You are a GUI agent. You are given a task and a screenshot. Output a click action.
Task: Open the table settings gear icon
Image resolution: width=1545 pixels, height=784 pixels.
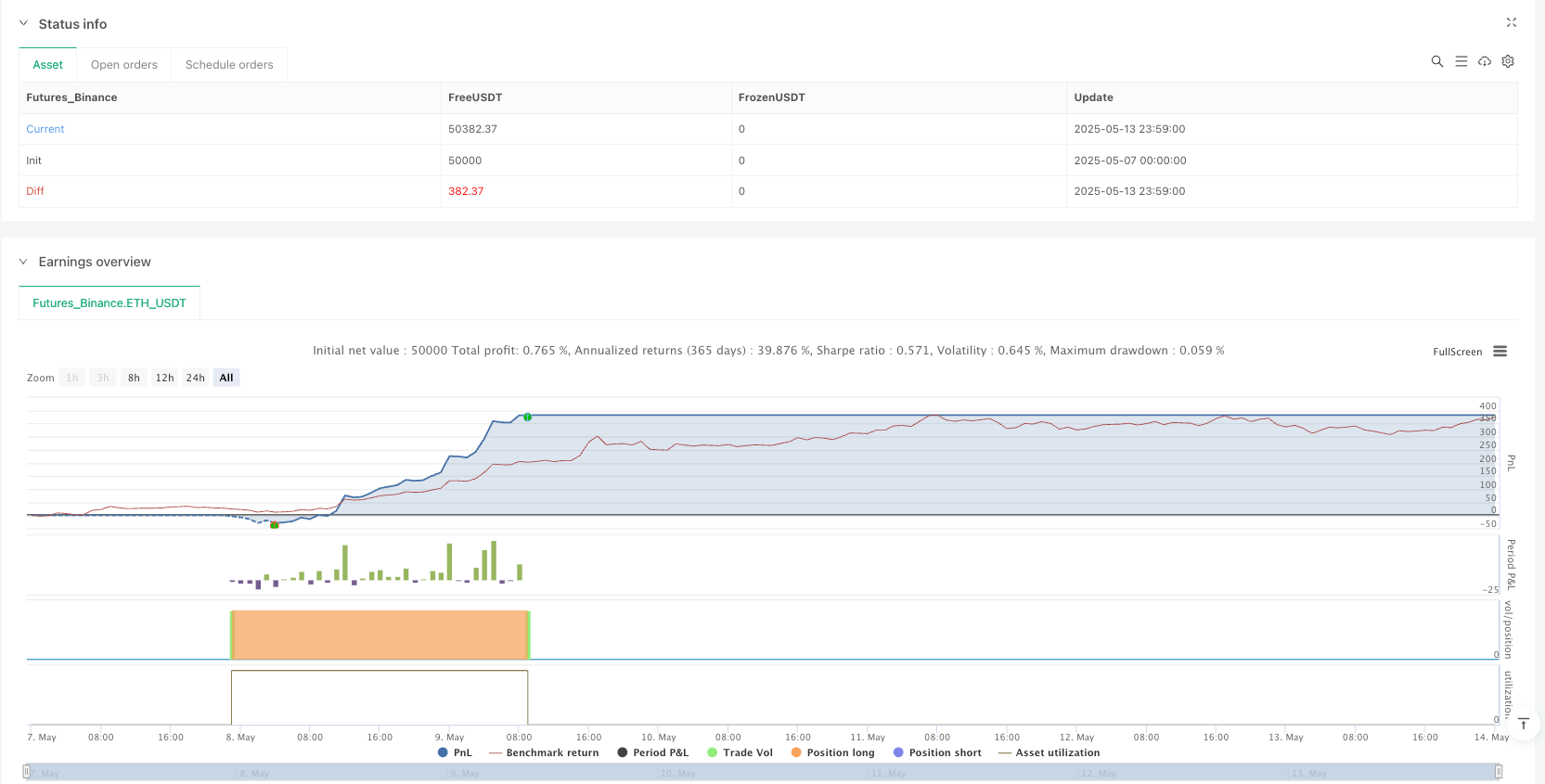(1508, 61)
